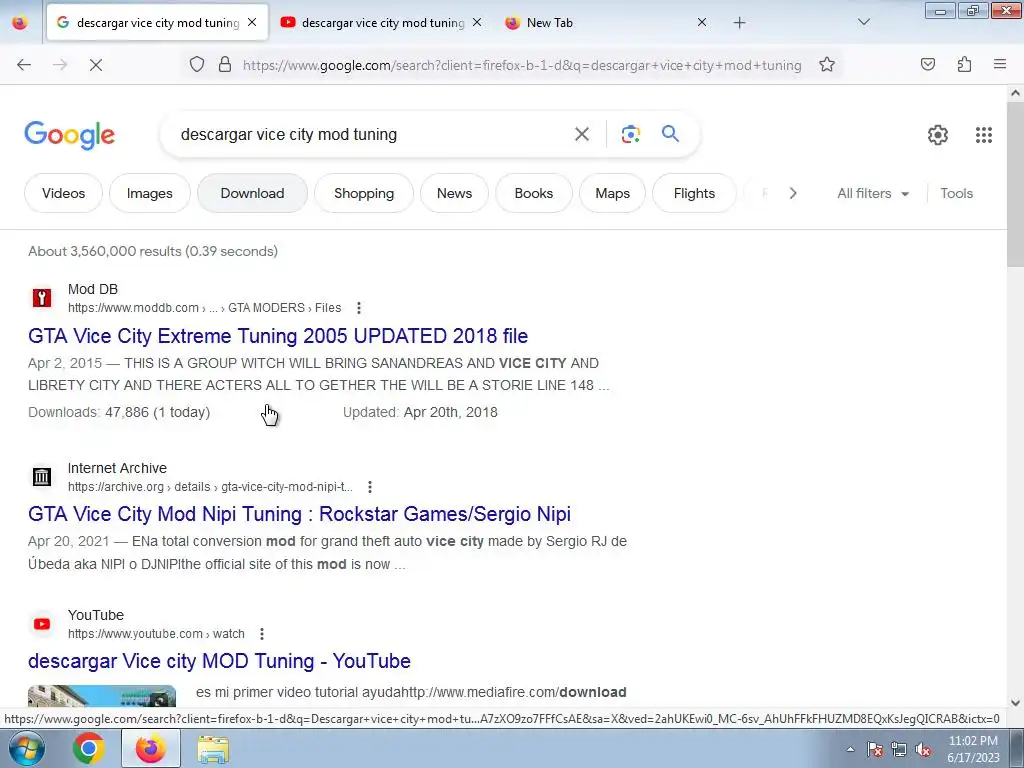Open GTA Vice City Extreme Tuning result

pos(278,336)
